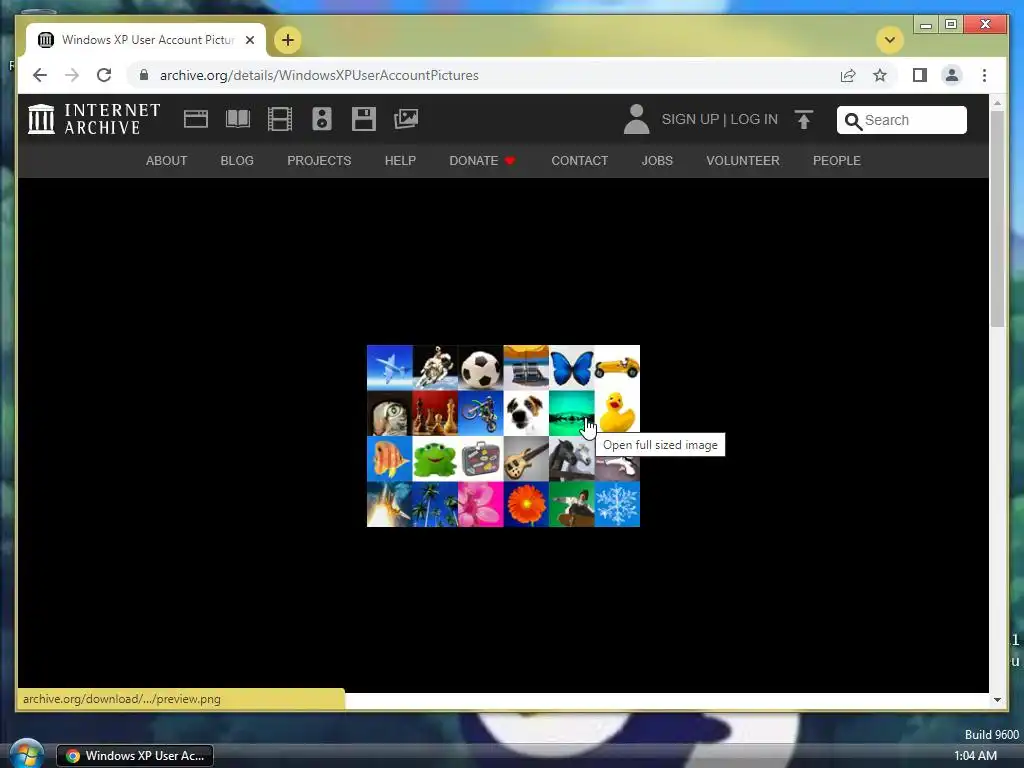Image resolution: width=1024 pixels, height=768 pixels.
Task: Click the page vertical scrollbar thumb
Action: 997,219
